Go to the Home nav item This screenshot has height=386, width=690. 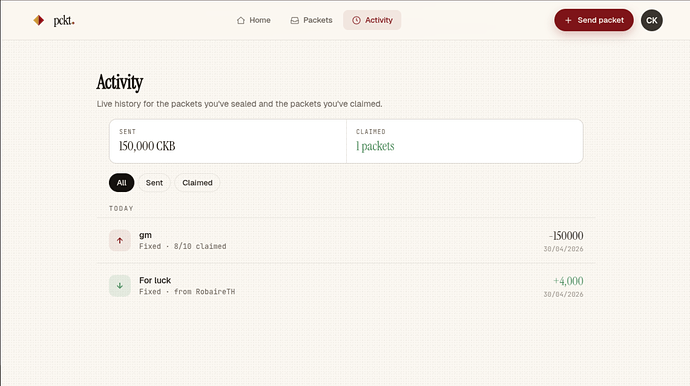coord(253,20)
